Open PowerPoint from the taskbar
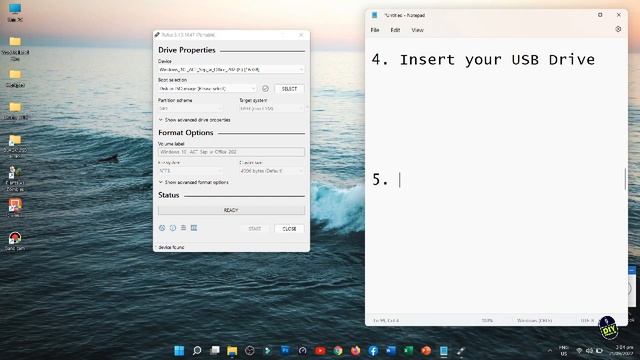Screen dimensions: 640x360 pyautogui.click(x=426, y=351)
